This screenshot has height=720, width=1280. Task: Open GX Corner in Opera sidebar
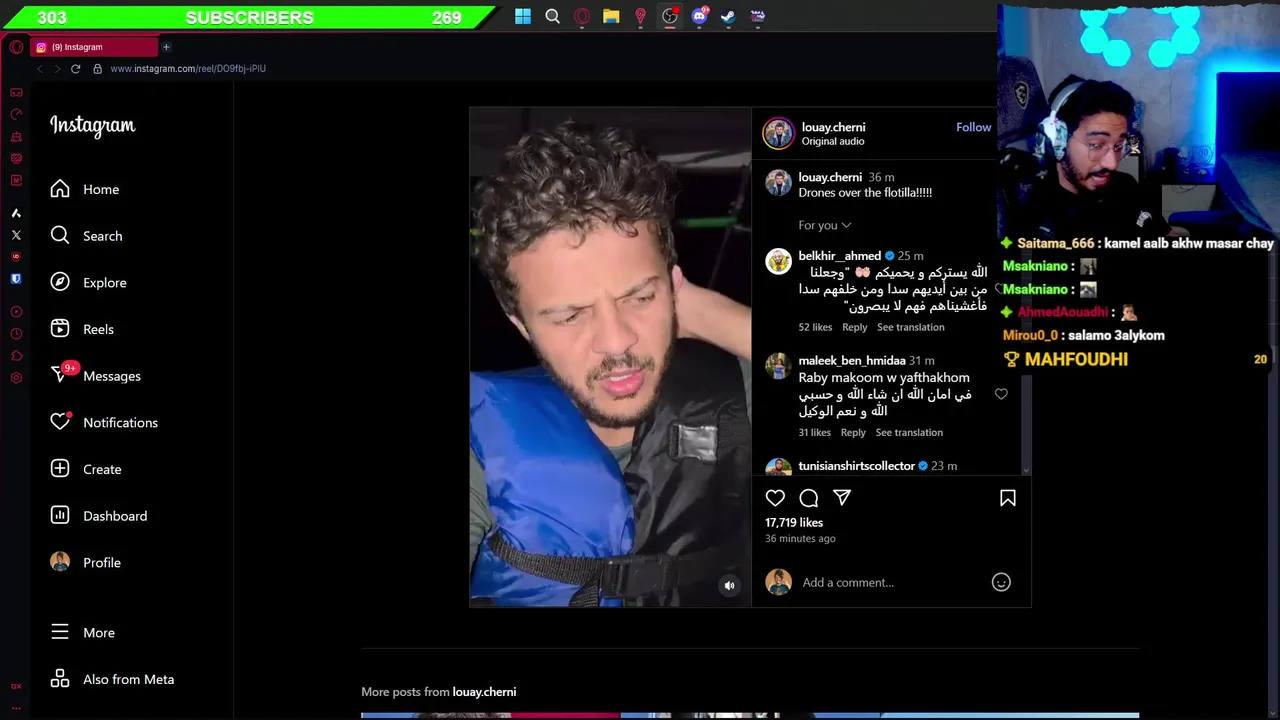(x=16, y=686)
